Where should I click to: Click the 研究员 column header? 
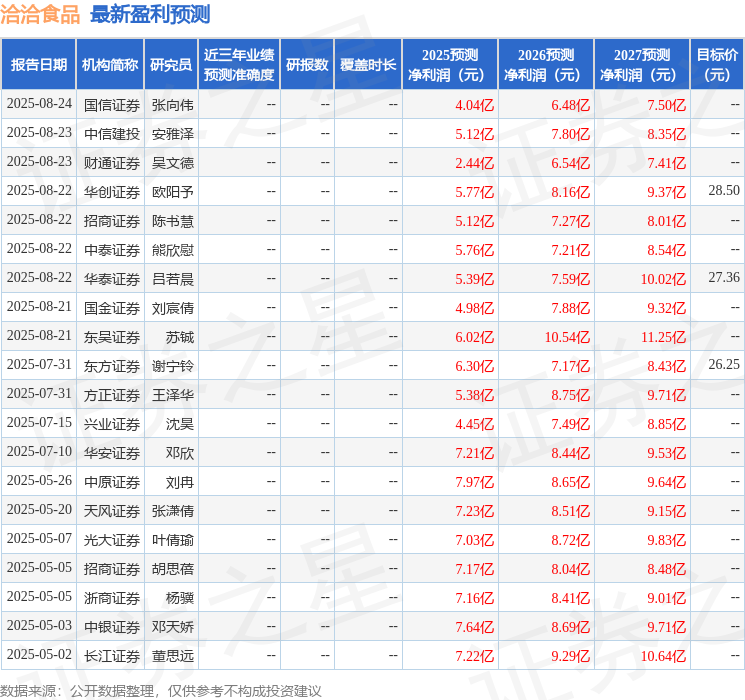[171, 65]
